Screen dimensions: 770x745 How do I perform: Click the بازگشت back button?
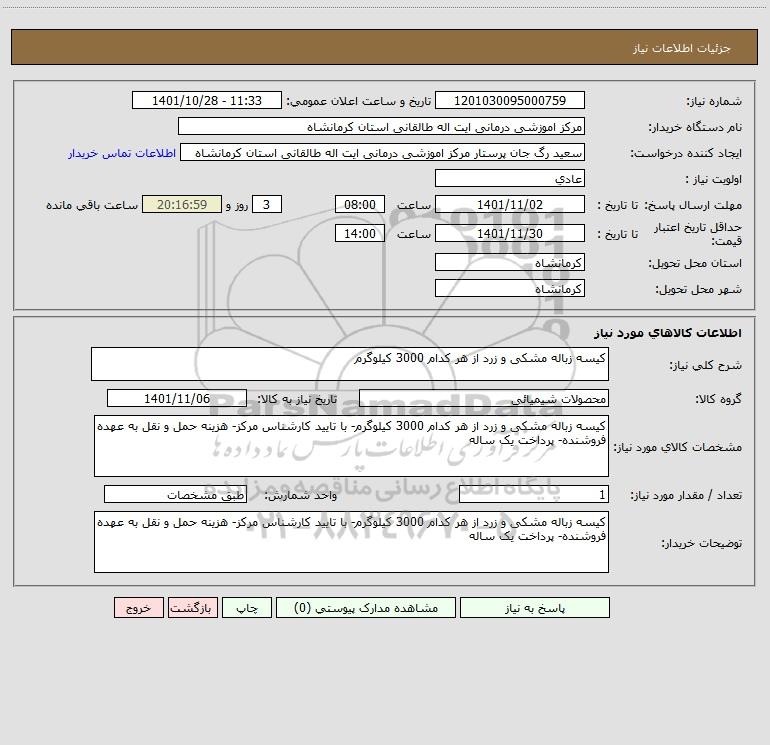tap(192, 607)
